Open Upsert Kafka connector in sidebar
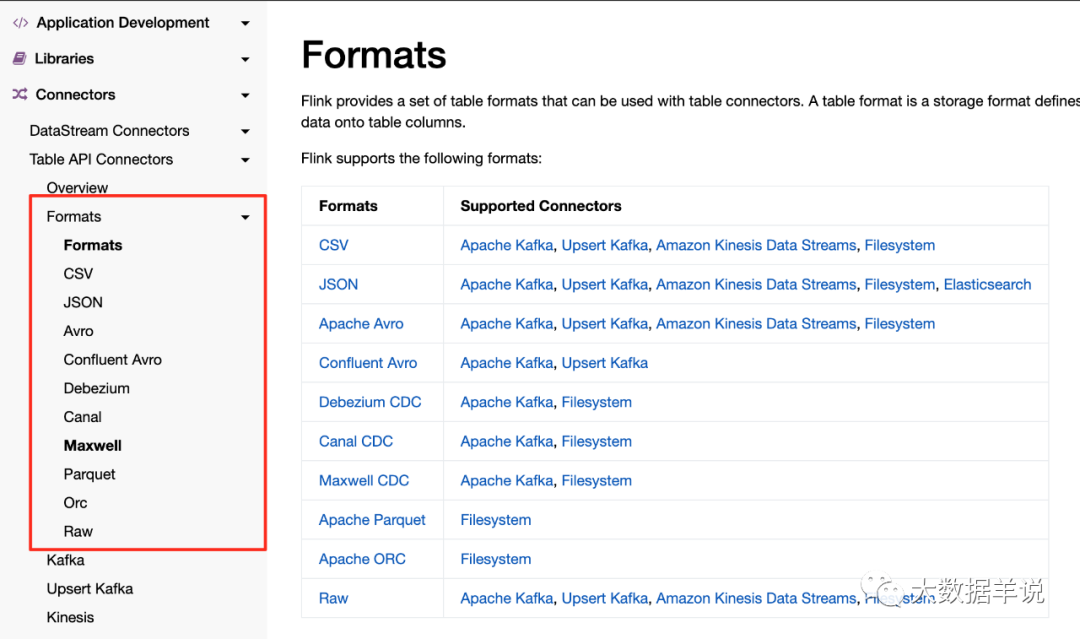The height and width of the screenshot is (639, 1080). coord(90,589)
